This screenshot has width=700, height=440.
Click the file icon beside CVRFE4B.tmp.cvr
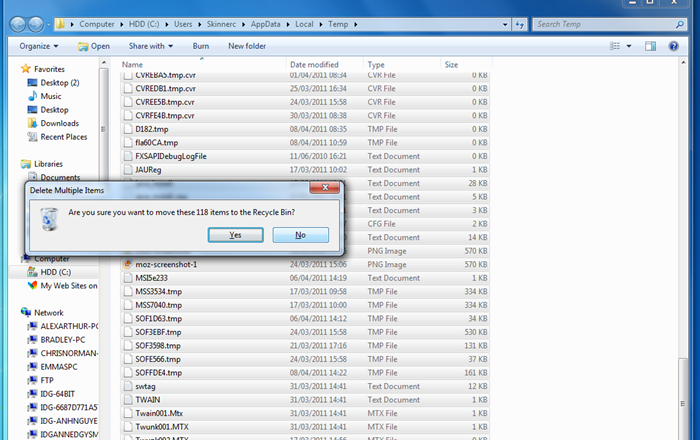[x=128, y=116]
